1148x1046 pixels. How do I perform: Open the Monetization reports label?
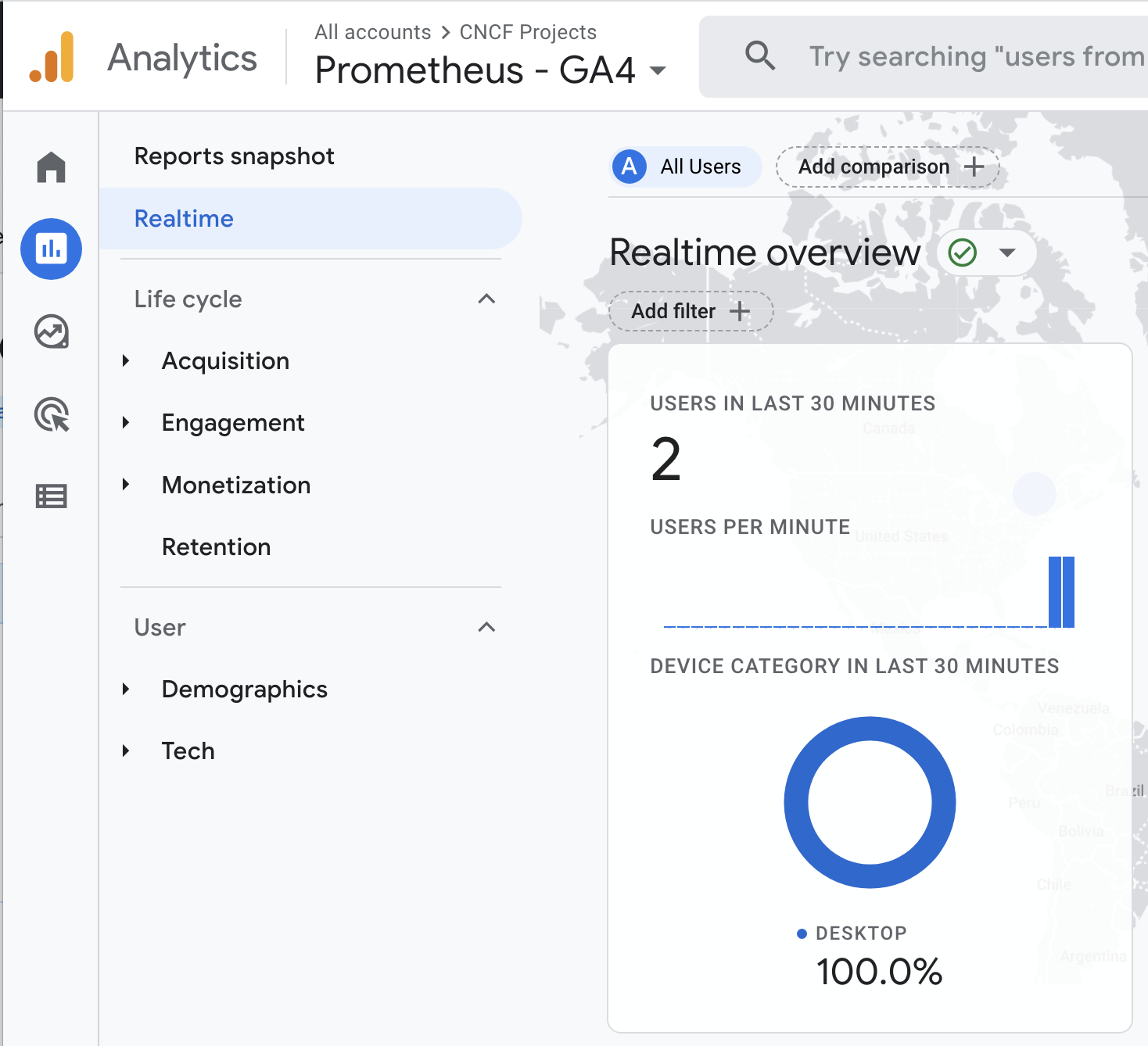tap(236, 485)
